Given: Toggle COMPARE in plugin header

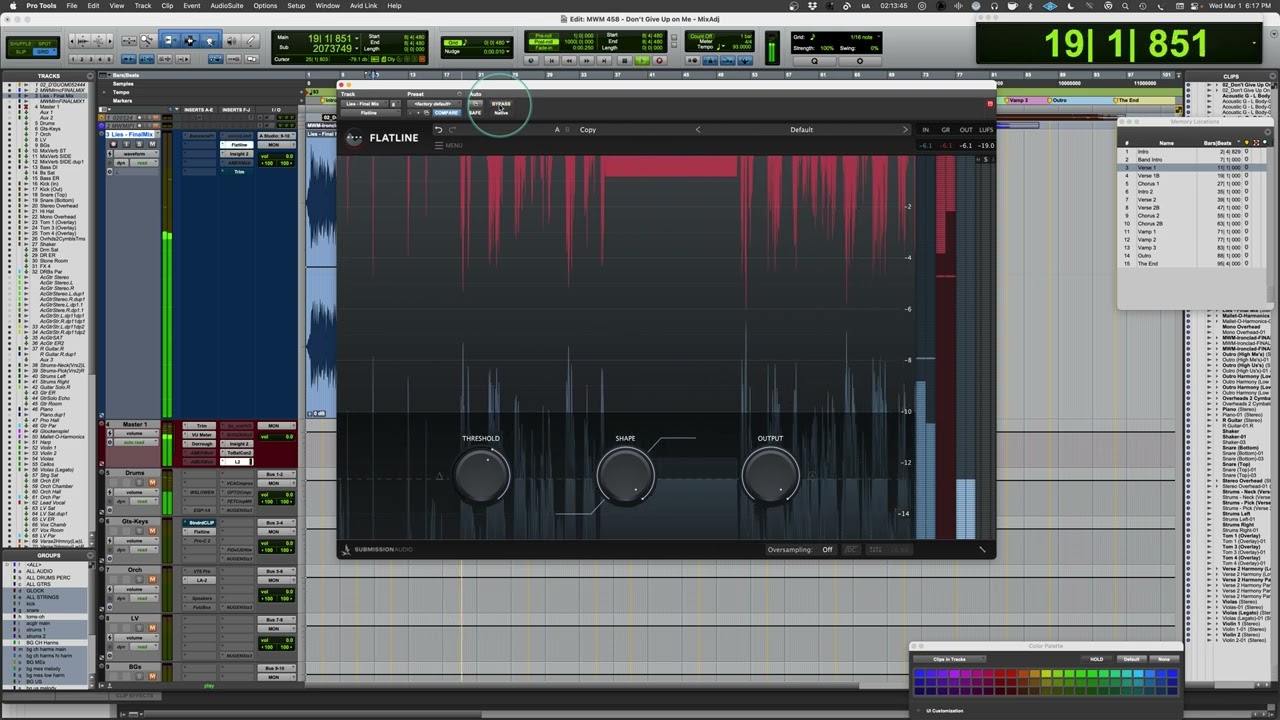Looking at the screenshot, I should click(x=446, y=113).
